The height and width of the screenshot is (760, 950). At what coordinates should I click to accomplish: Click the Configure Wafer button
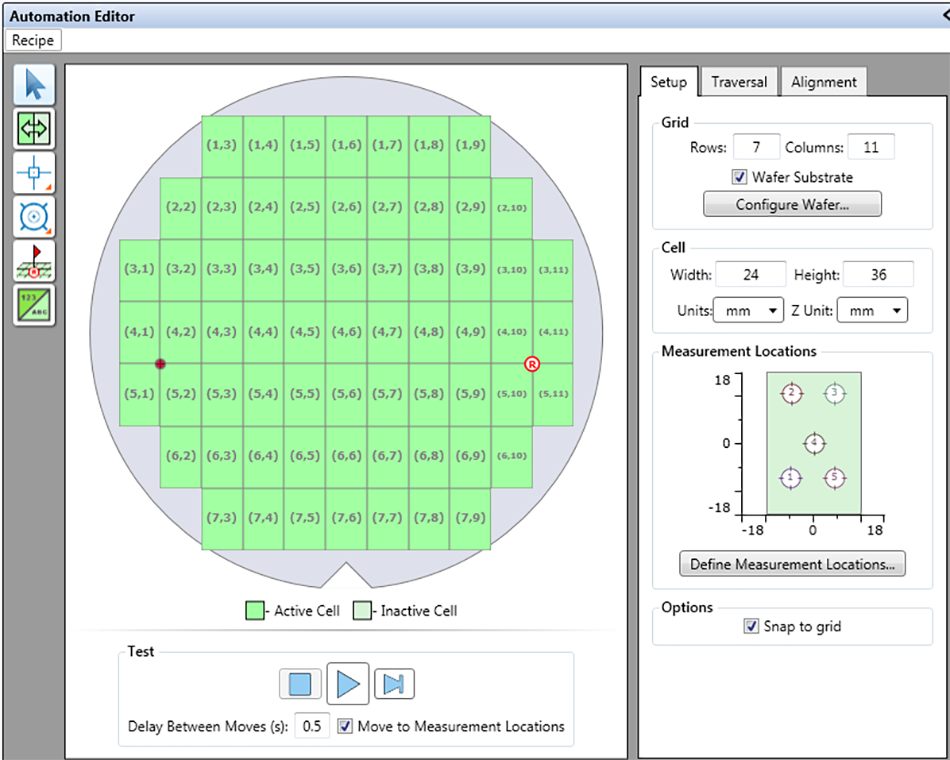(793, 204)
